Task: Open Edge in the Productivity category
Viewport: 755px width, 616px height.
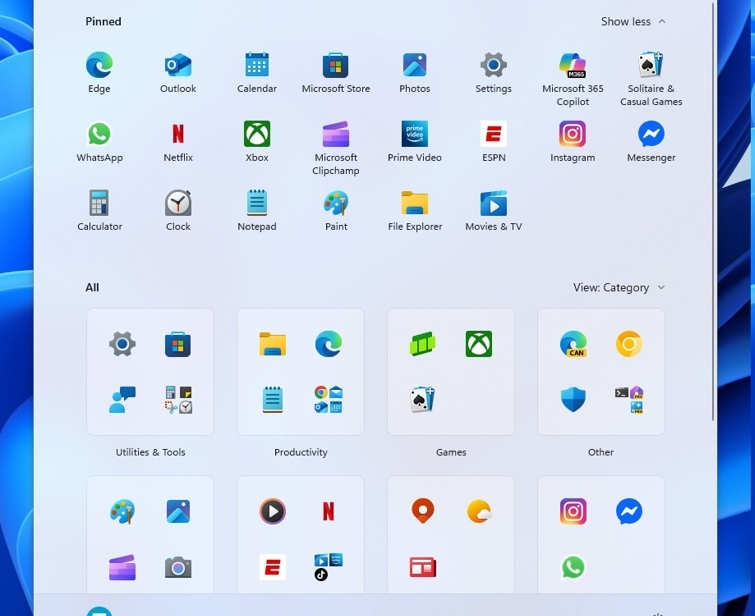Action: (x=328, y=344)
